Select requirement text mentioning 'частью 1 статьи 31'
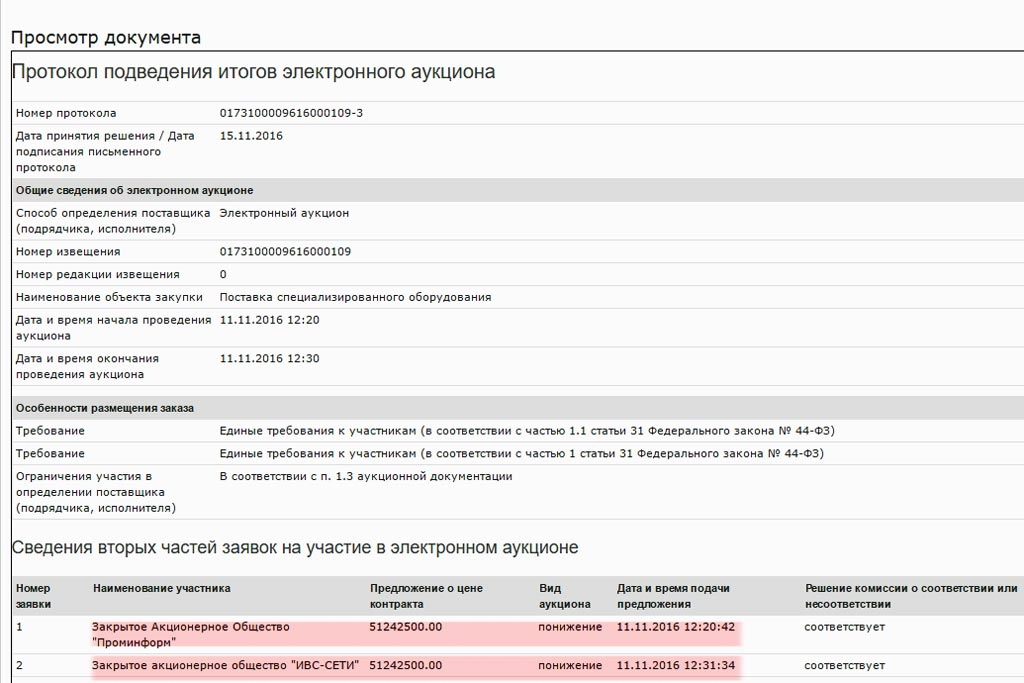Image resolution: width=1024 pixels, height=683 pixels. [x=522, y=453]
